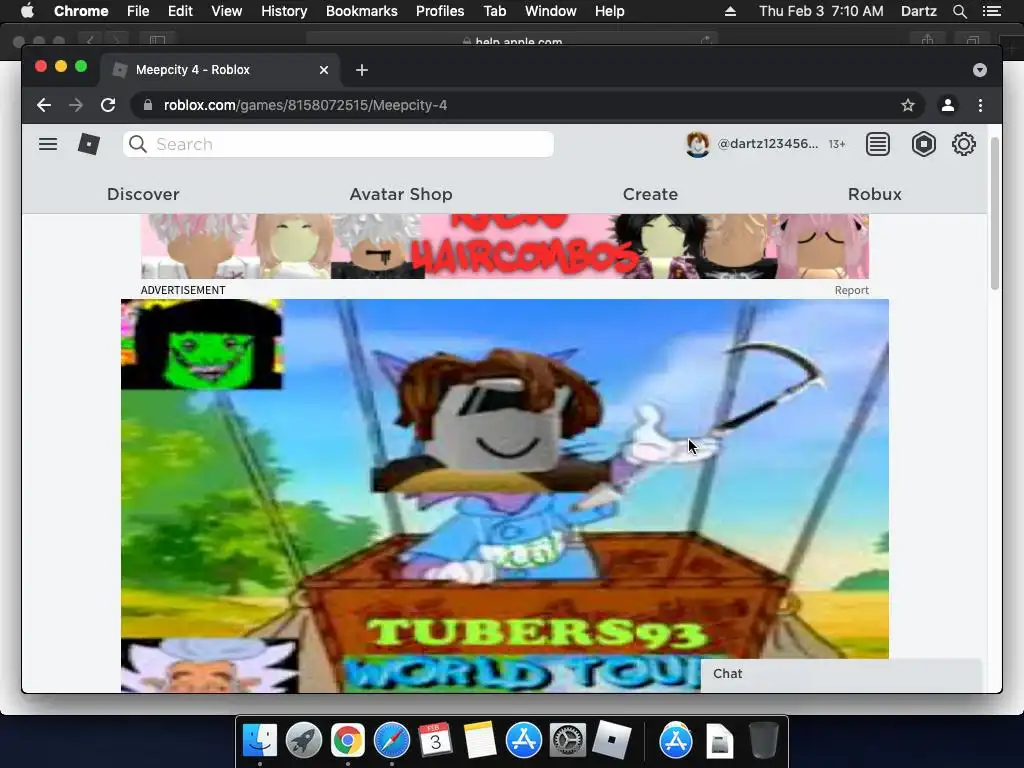Open the Chat panel
The width and height of the screenshot is (1024, 768).
coord(841,674)
